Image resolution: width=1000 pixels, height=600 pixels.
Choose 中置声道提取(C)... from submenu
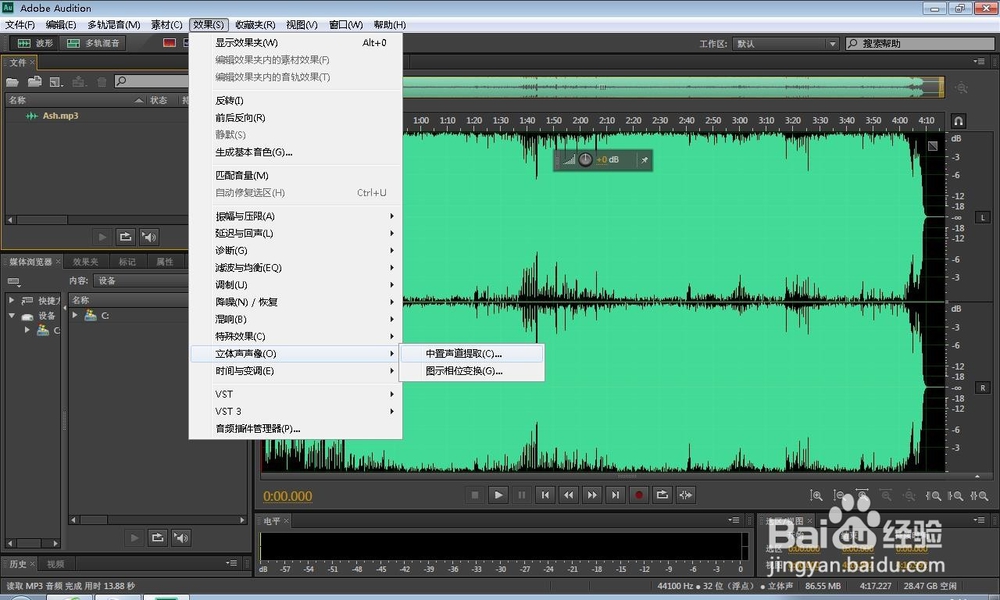coord(472,354)
